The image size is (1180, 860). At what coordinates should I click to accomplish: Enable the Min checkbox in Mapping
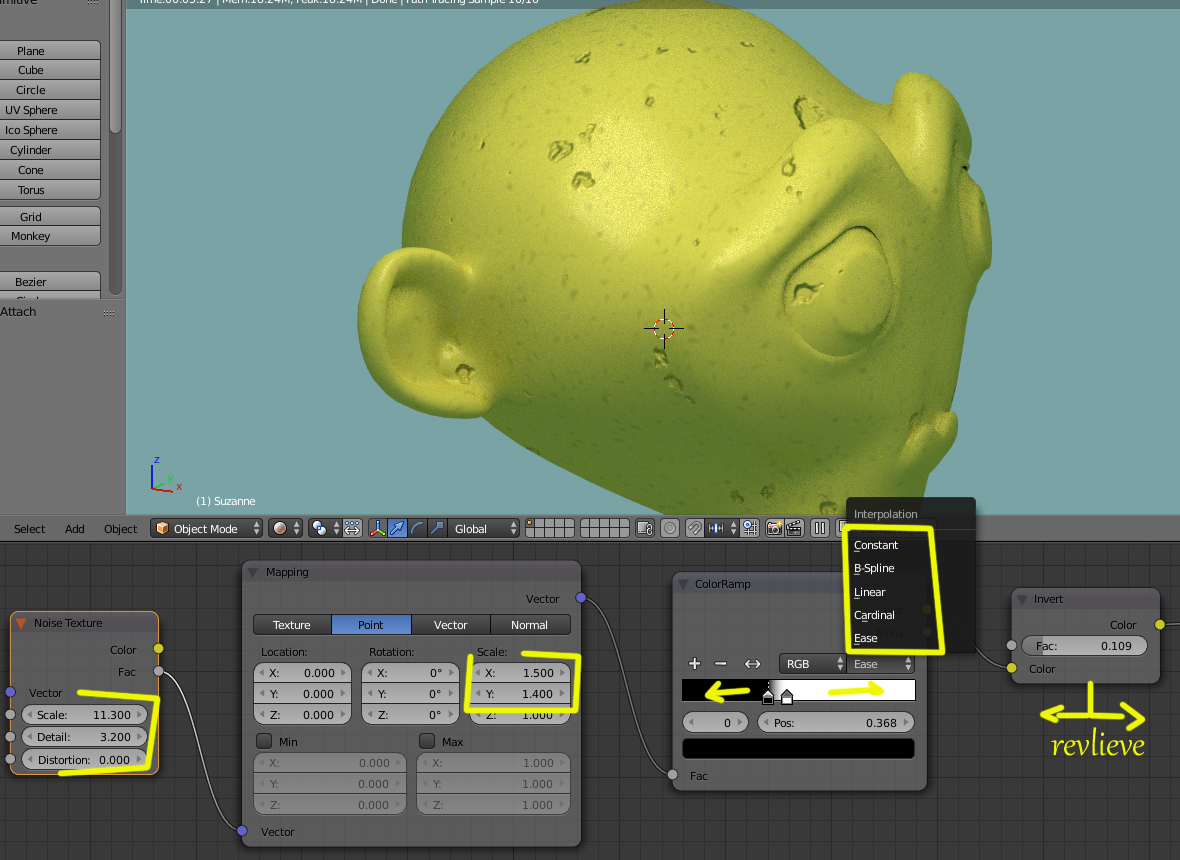264,741
